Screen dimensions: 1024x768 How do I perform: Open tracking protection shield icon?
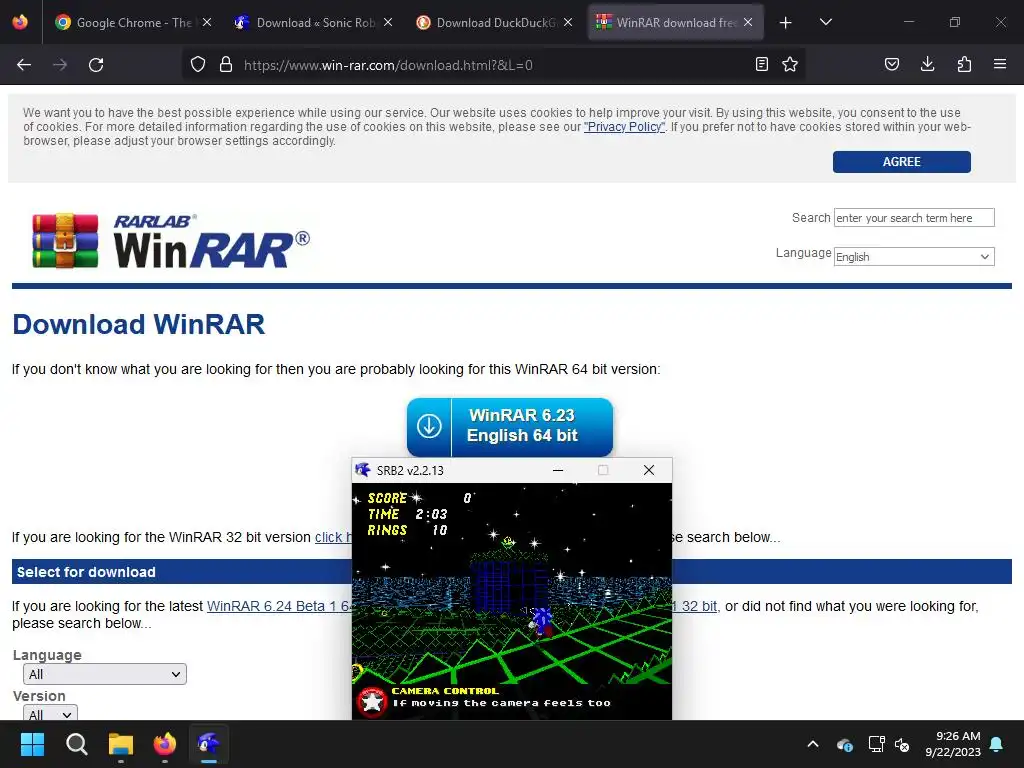[x=198, y=65]
